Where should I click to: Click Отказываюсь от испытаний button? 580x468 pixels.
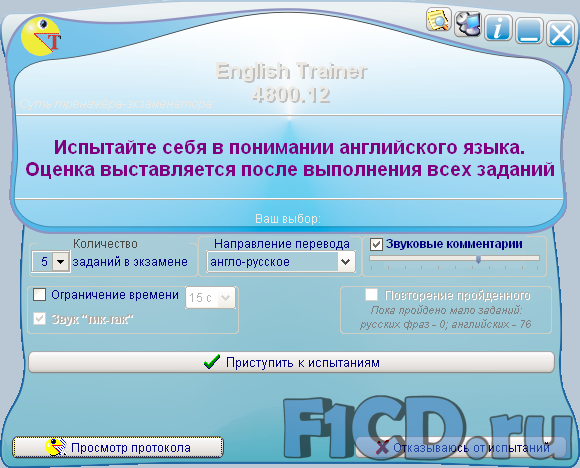(461, 448)
